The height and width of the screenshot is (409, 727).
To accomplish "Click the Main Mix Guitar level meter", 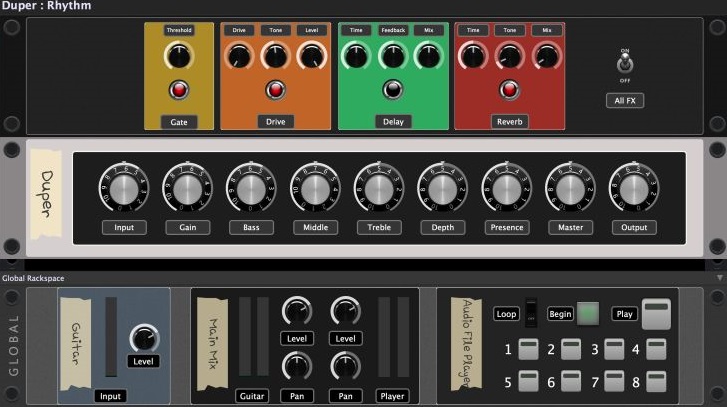I will tap(254, 337).
